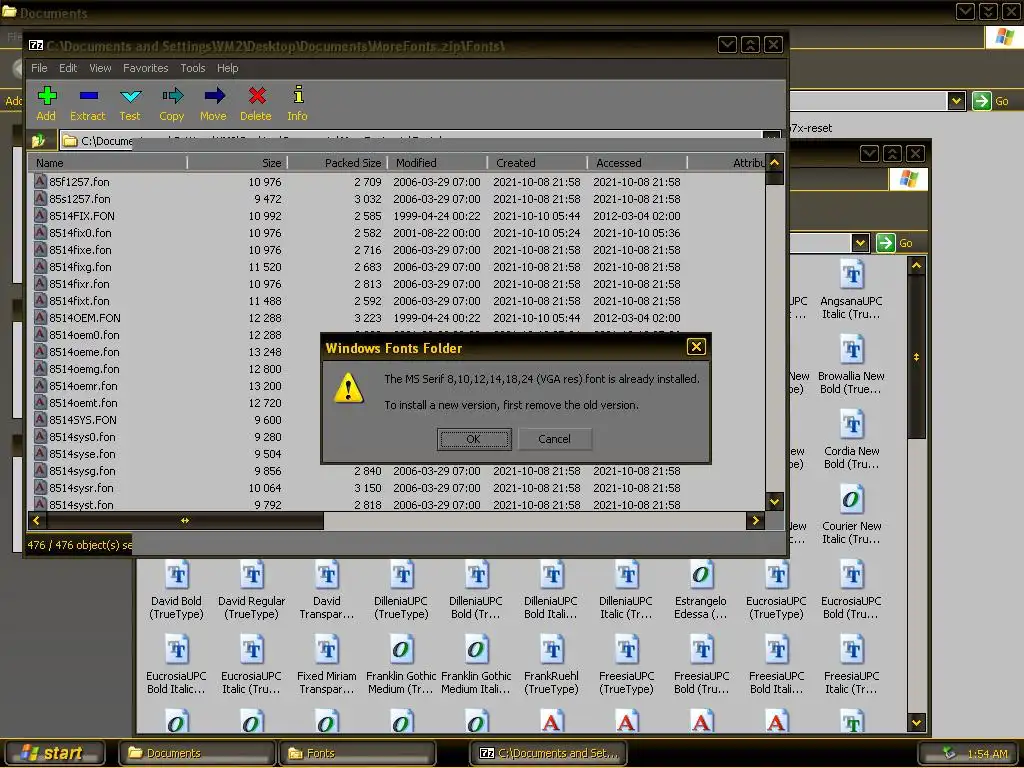The width and height of the screenshot is (1024, 768).
Task: Select the AngsanaUPC Italic font icon
Action: [852, 275]
